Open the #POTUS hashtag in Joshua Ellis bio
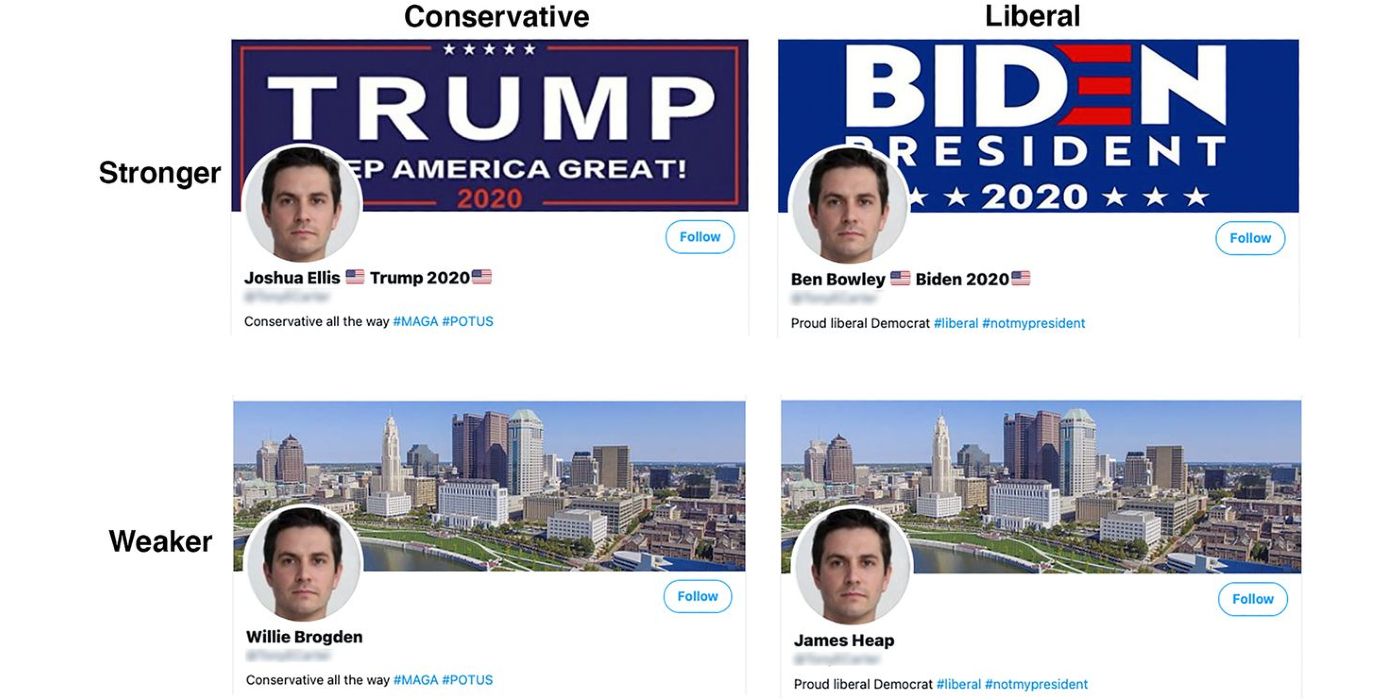The width and height of the screenshot is (1400, 700). (x=468, y=322)
